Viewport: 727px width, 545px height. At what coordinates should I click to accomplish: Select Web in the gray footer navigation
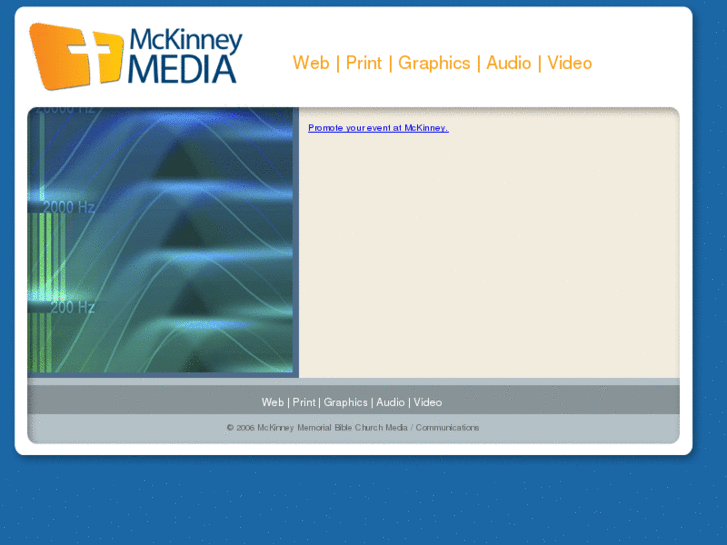point(273,402)
